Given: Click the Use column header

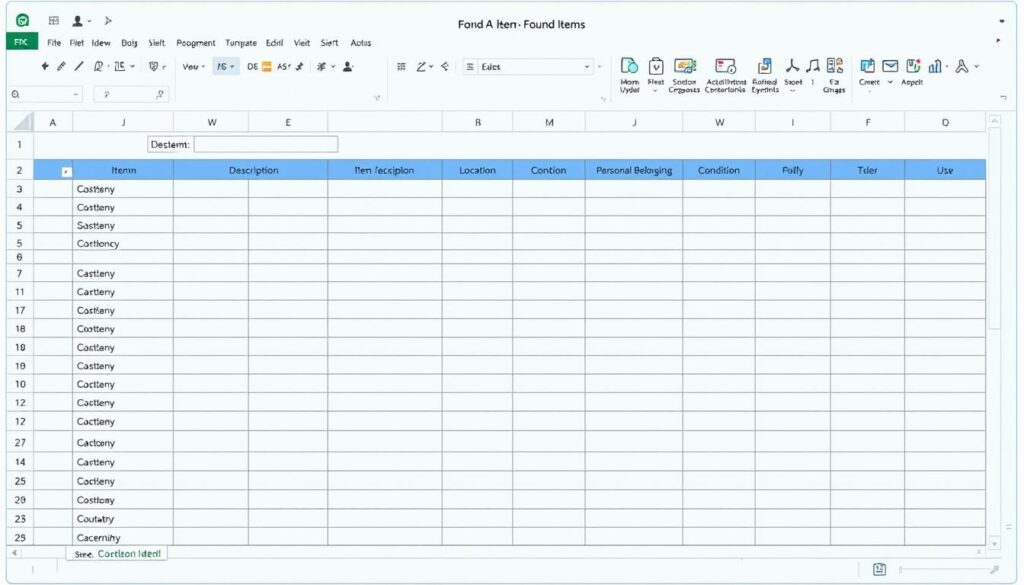Looking at the screenshot, I should [x=945, y=170].
